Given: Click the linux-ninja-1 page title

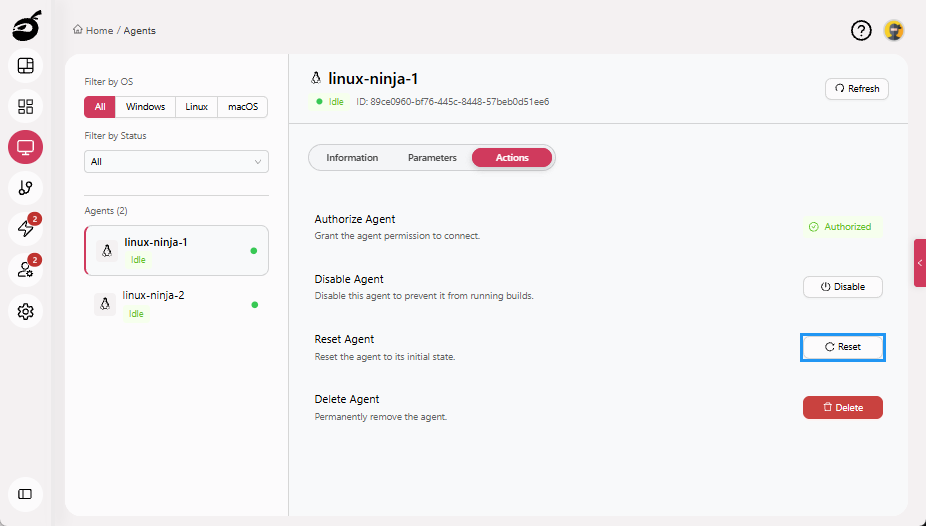Looking at the screenshot, I should coord(373,79).
